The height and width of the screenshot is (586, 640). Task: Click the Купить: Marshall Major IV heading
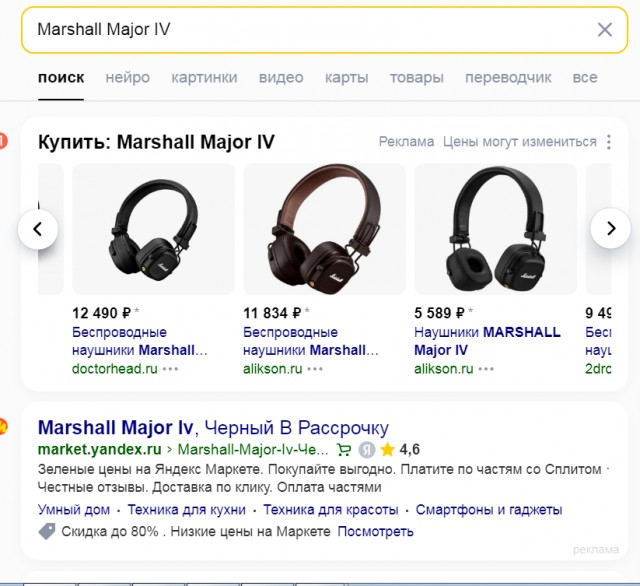156,142
